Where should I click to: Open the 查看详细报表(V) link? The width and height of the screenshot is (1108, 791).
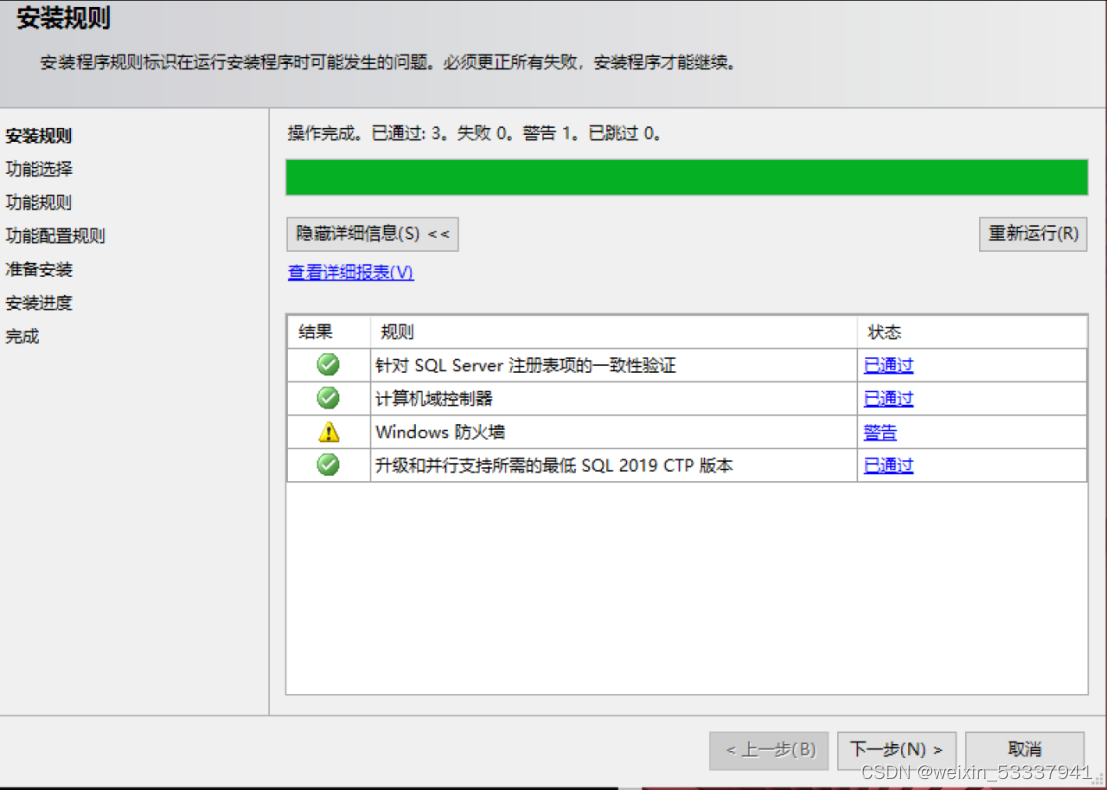coord(350,272)
